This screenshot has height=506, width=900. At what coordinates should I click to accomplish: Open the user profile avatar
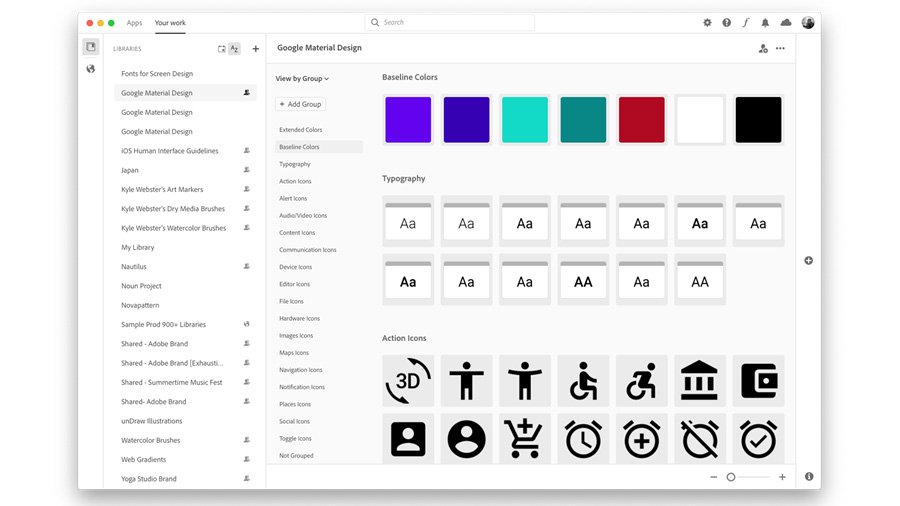(808, 22)
